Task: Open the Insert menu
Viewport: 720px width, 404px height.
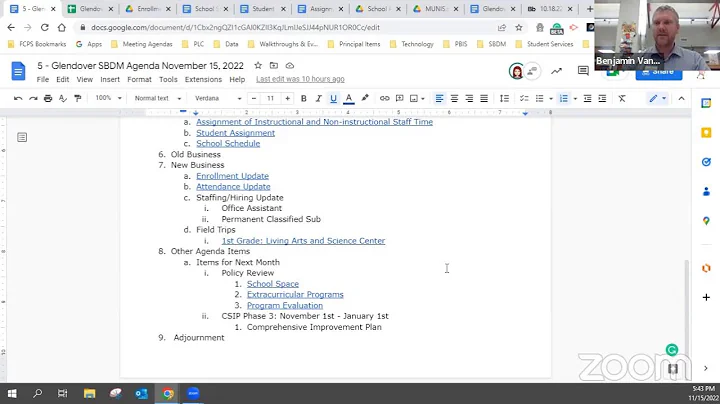Action: (x=110, y=79)
